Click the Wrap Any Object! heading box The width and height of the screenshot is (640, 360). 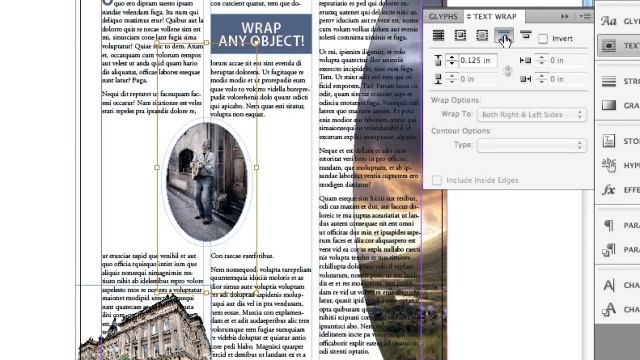point(261,34)
